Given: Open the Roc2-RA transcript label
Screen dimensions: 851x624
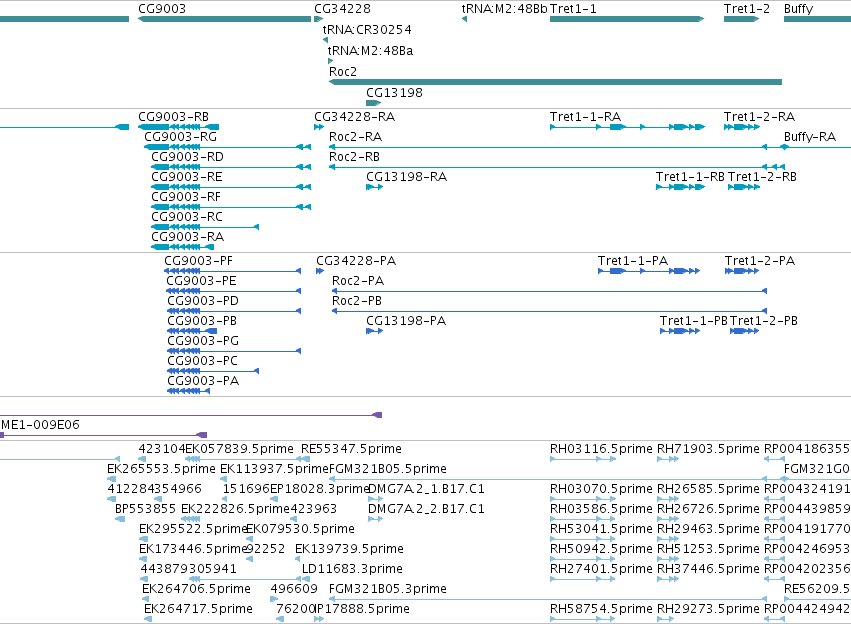Looking at the screenshot, I should (x=355, y=137).
